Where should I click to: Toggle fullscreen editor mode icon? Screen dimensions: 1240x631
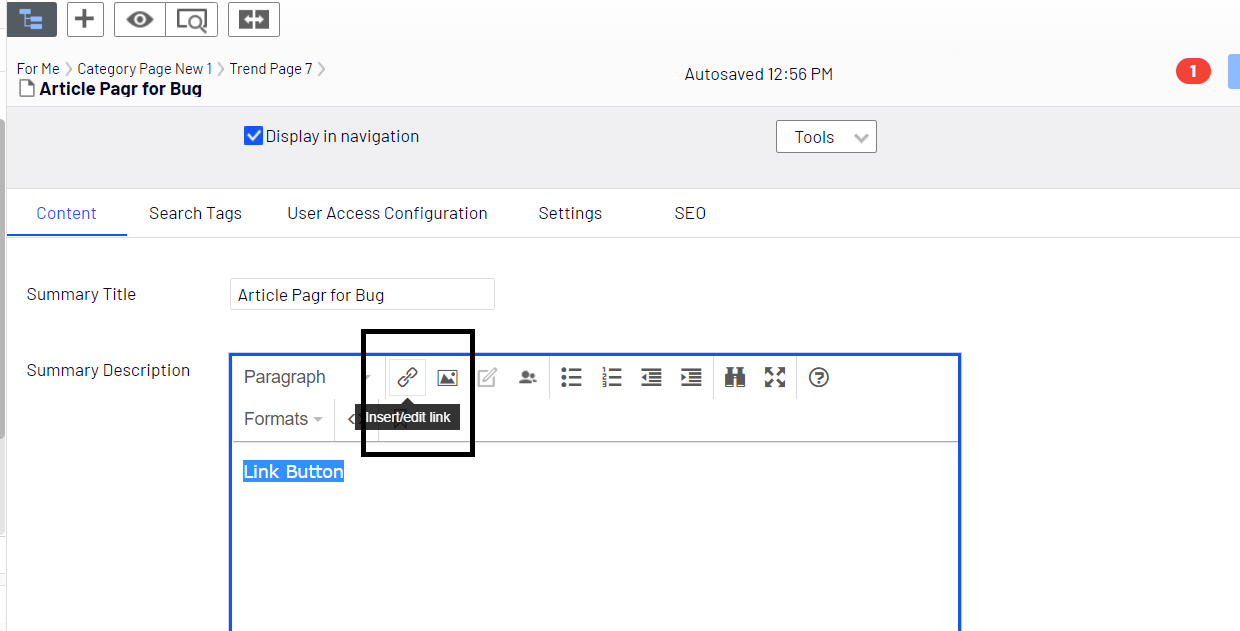[775, 377]
